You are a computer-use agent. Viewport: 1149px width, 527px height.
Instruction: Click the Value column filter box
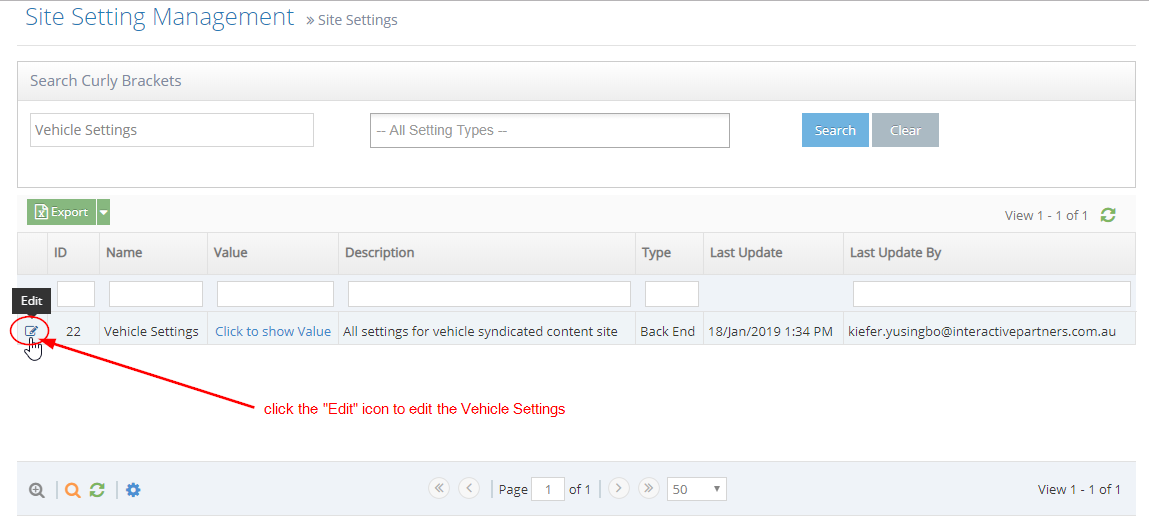coord(276,294)
